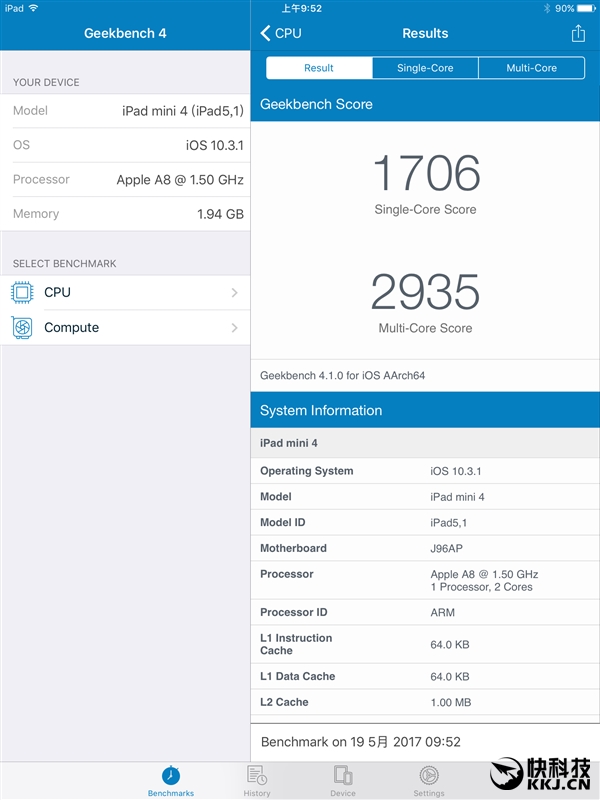Screen dimensions: 600x800
Task: Open the Device tab icon
Action: [x=343, y=775]
